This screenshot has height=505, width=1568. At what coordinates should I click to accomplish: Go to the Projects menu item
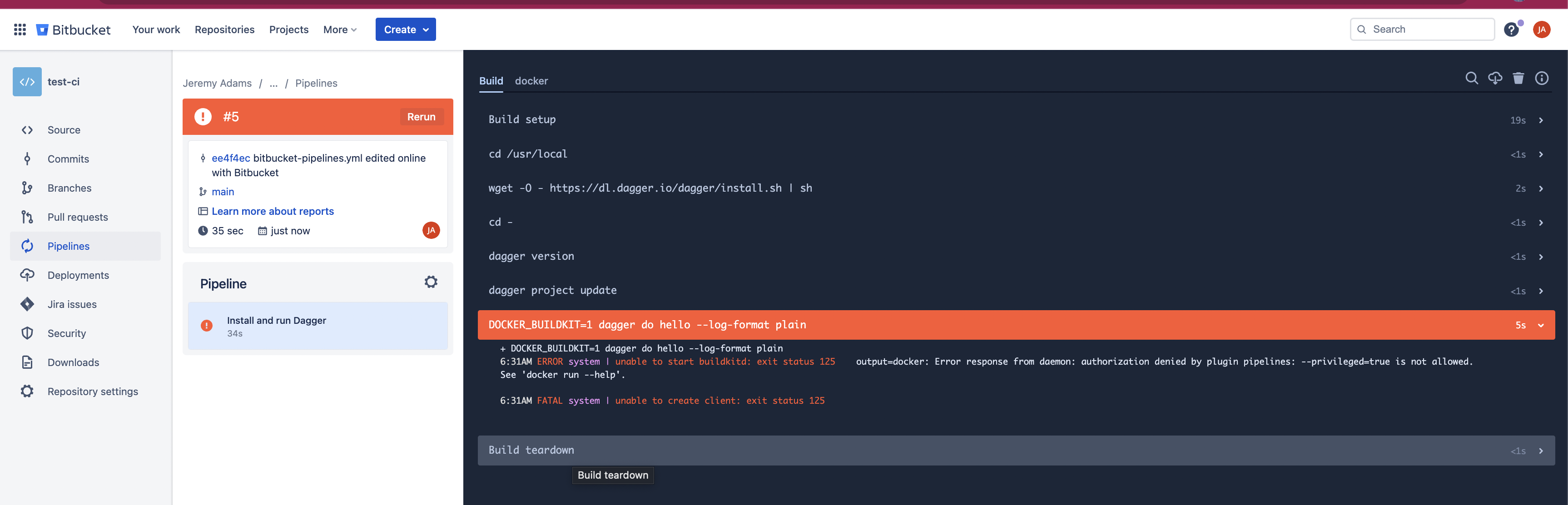(288, 29)
